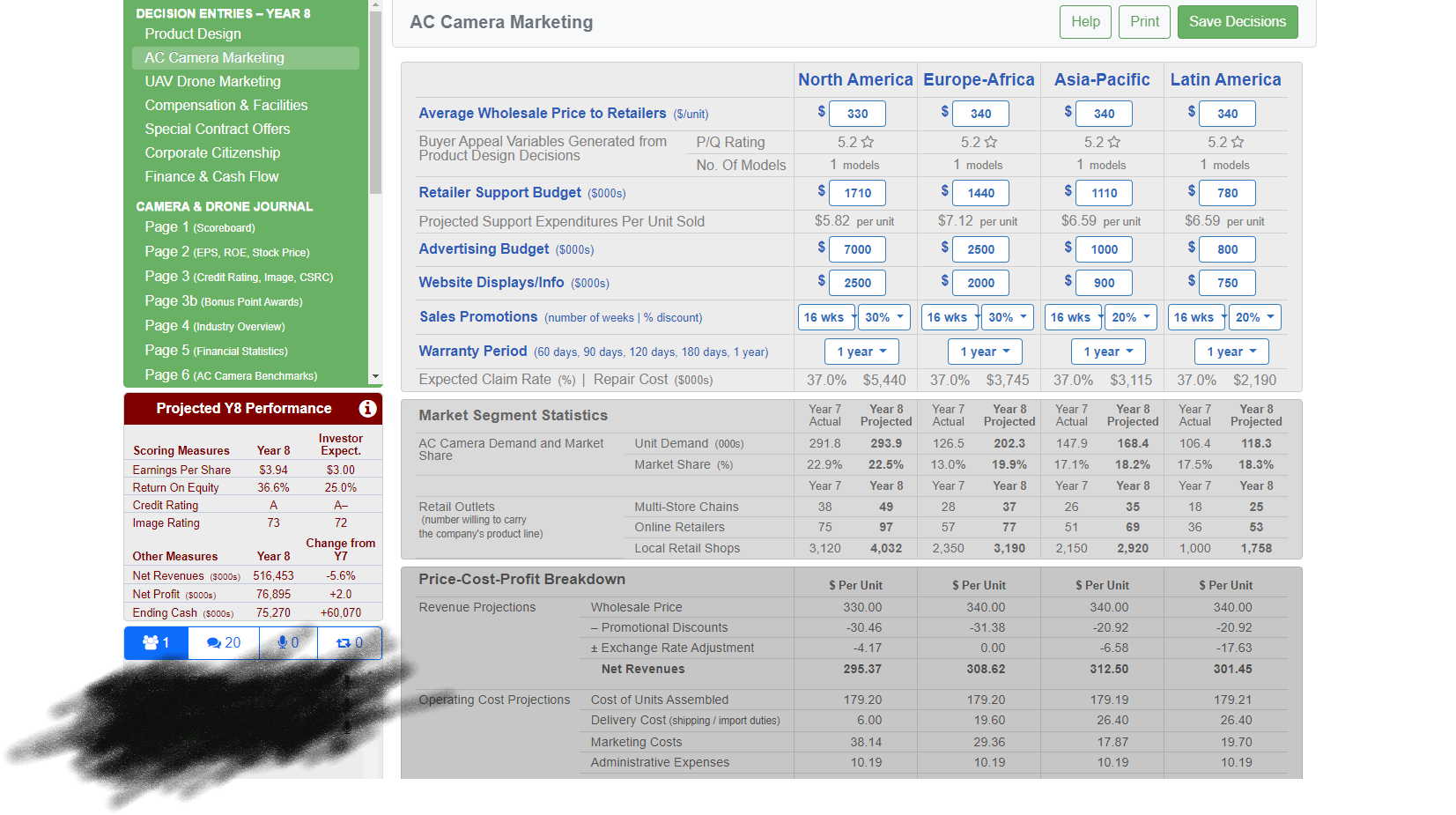Open North America warranty period dropdown
Screen dimensions: 1456x815
point(862,352)
